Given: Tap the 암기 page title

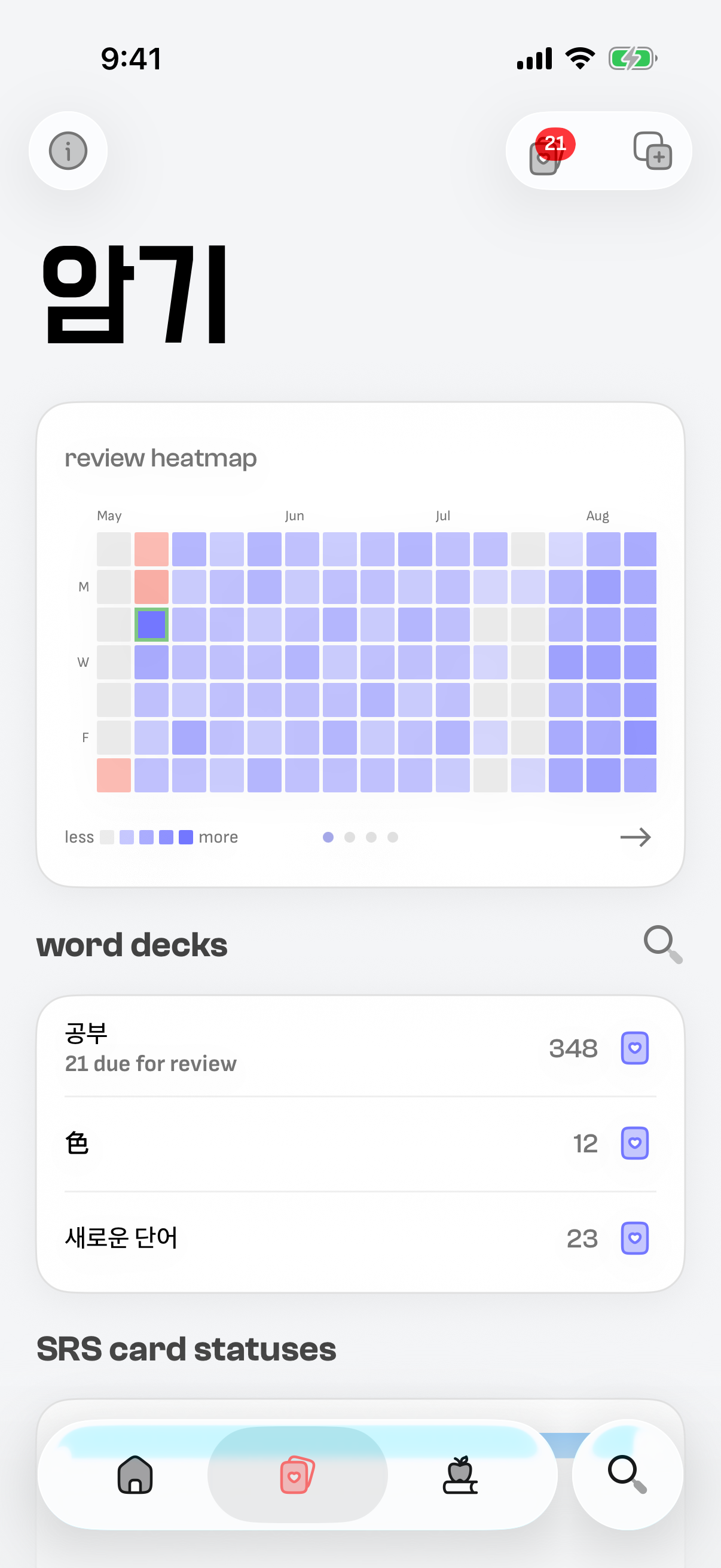Looking at the screenshot, I should (x=135, y=295).
